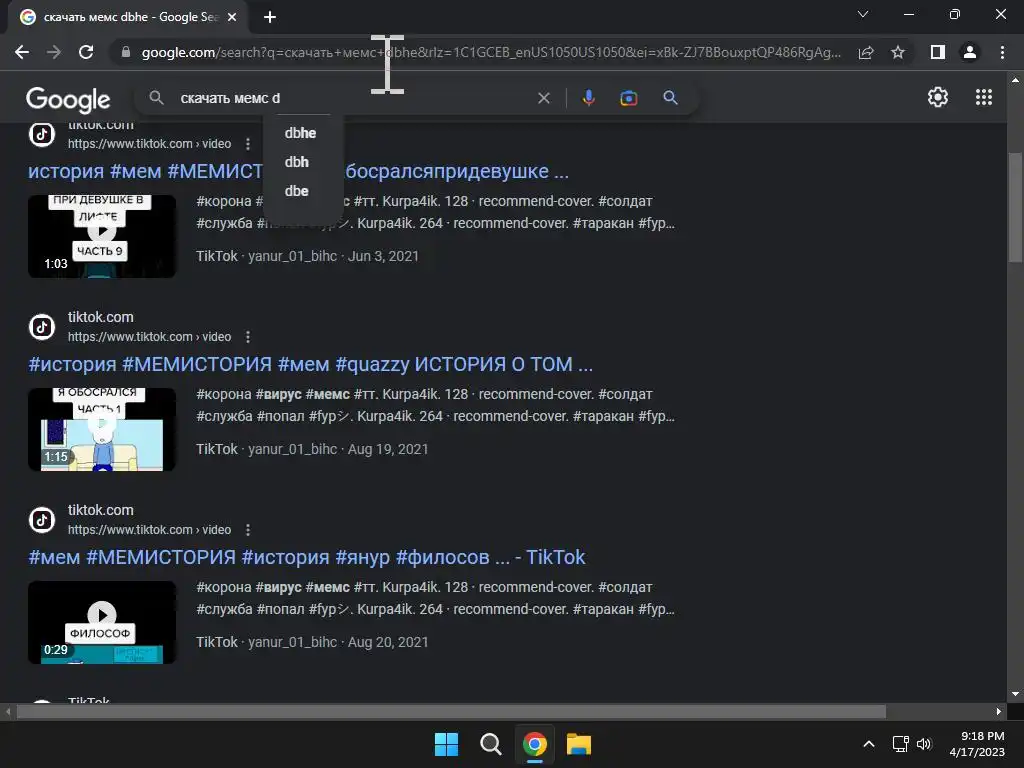Open a new browser tab

tap(270, 17)
